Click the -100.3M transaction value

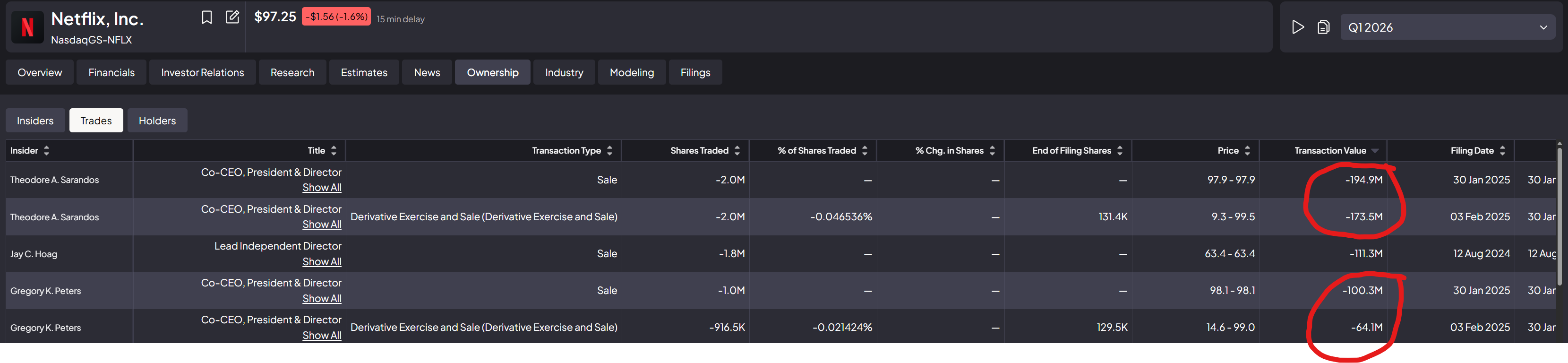1362,291
